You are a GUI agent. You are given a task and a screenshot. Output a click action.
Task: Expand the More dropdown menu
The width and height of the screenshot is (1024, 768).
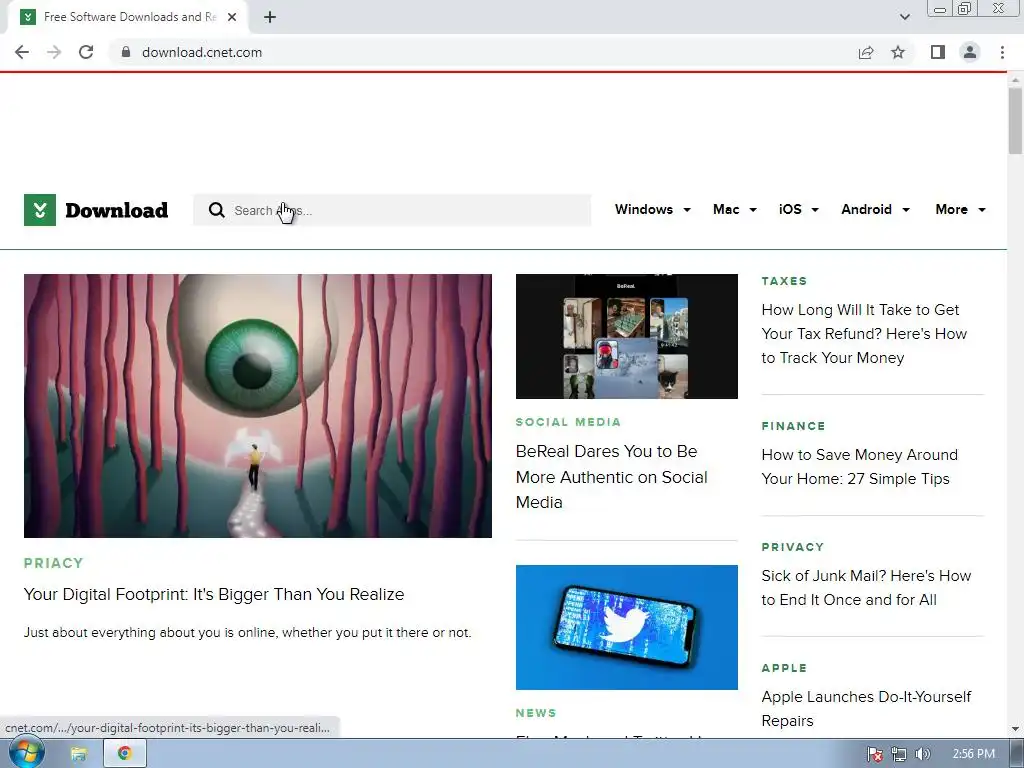coord(960,210)
